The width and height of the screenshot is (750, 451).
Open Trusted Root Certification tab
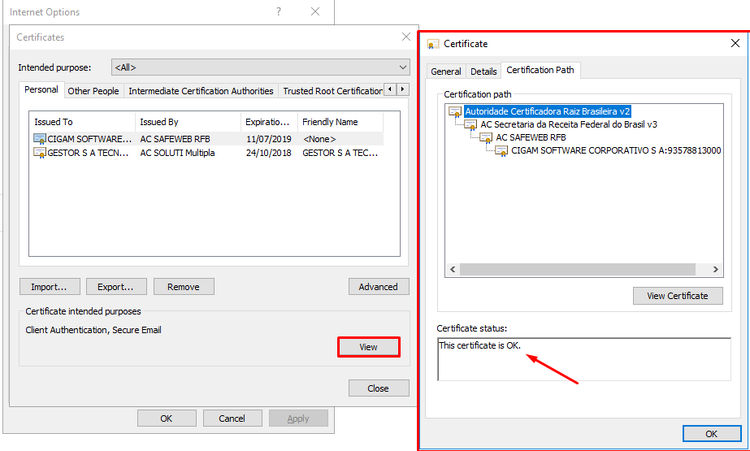pyautogui.click(x=331, y=91)
